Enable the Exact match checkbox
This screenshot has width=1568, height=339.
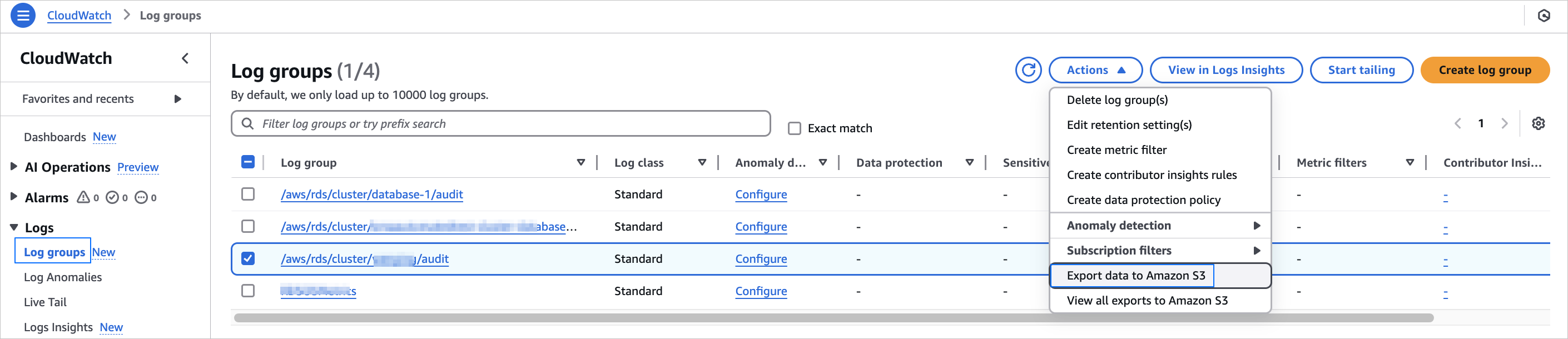tap(795, 128)
